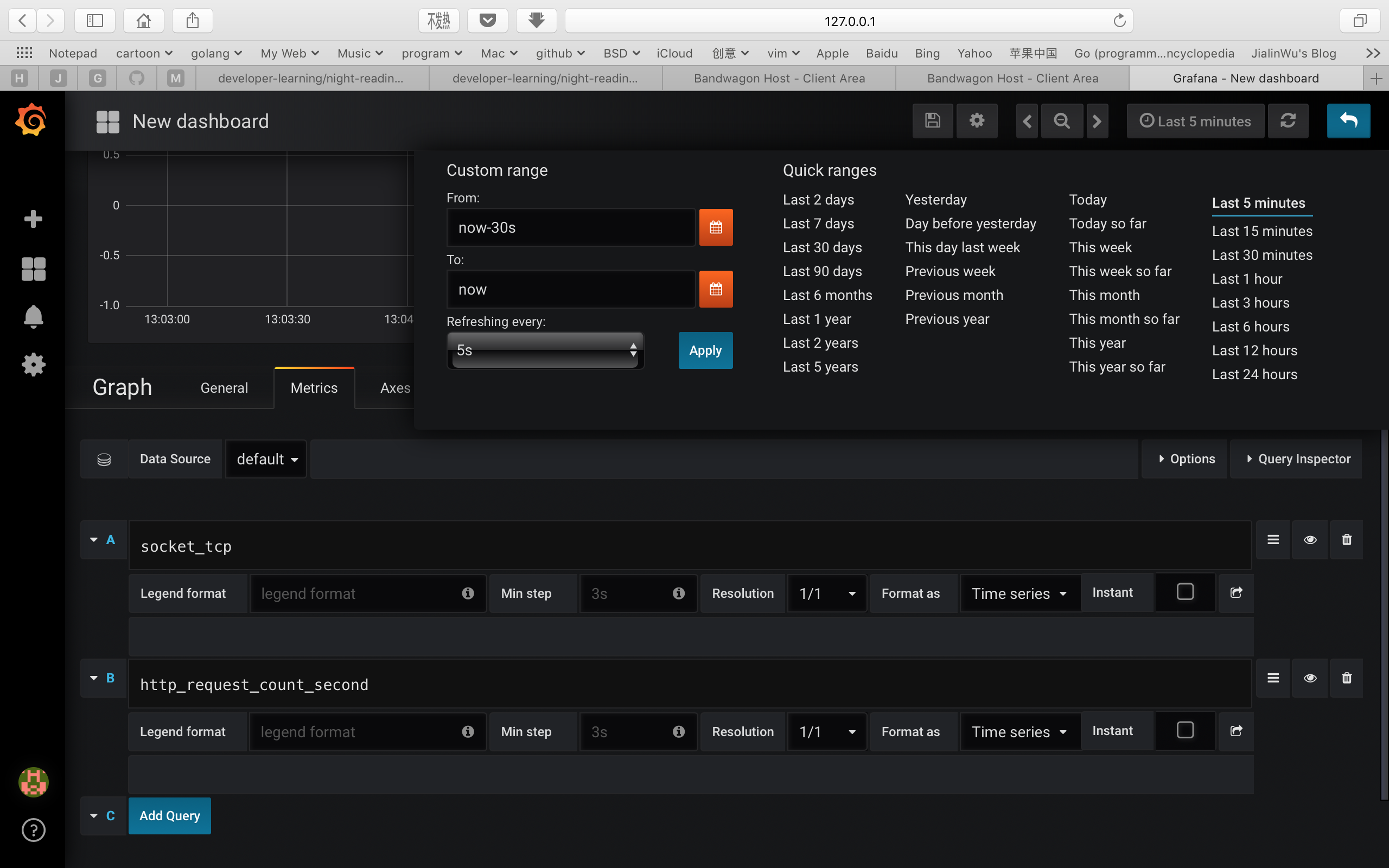
Task: Collapse query A row
Action: 94,540
